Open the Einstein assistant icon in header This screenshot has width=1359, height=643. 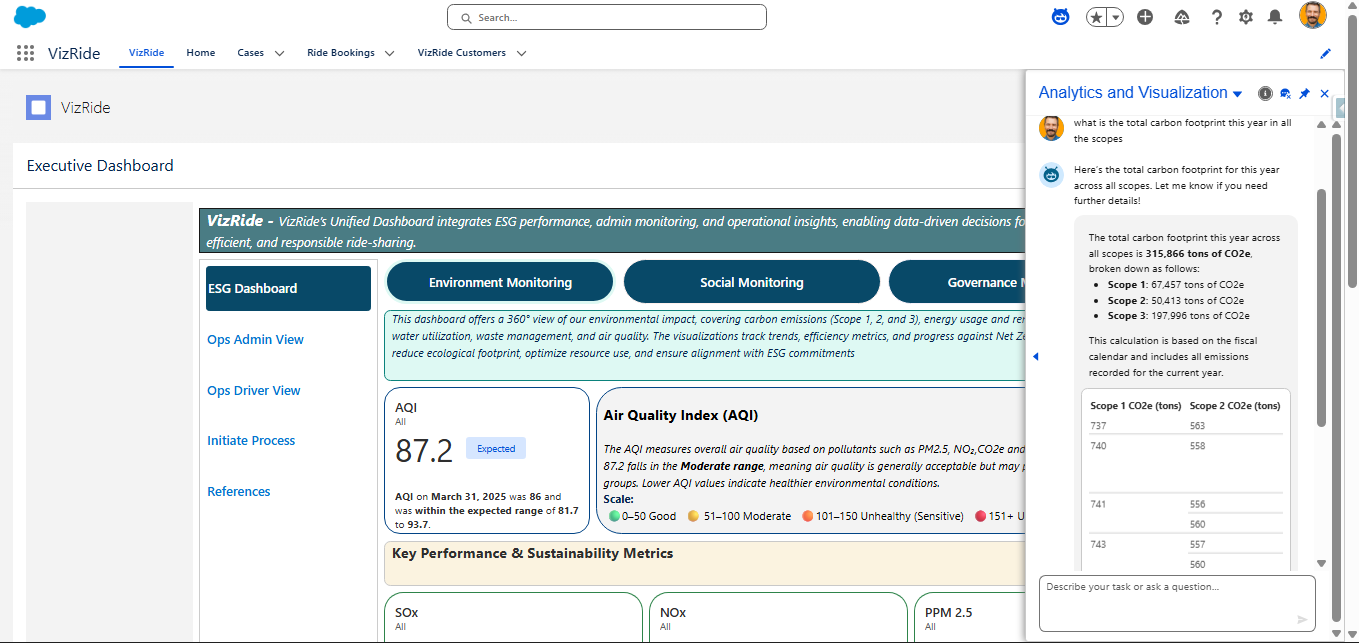[x=1060, y=17]
